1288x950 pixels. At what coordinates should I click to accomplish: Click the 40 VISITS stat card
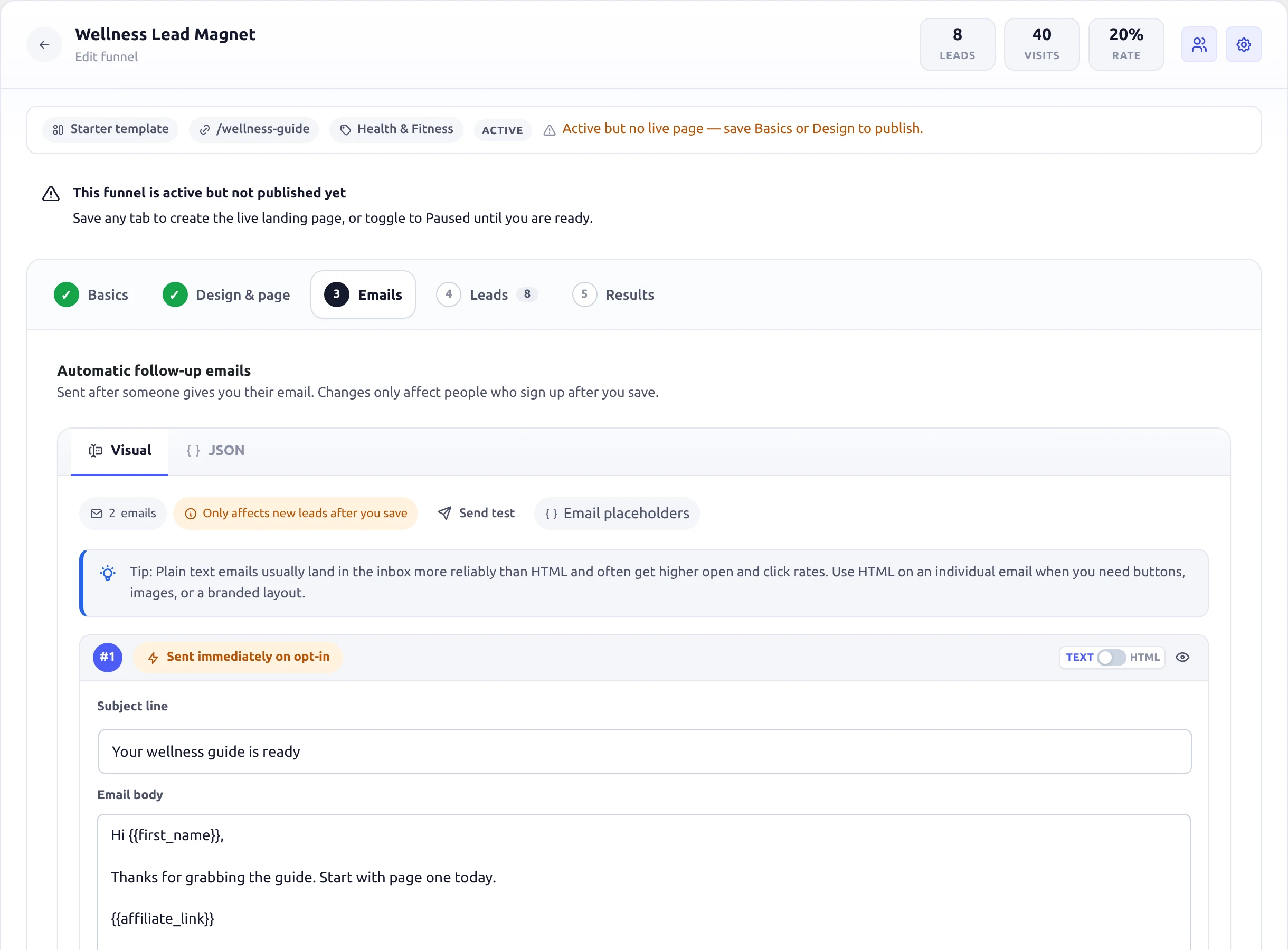[1041, 44]
